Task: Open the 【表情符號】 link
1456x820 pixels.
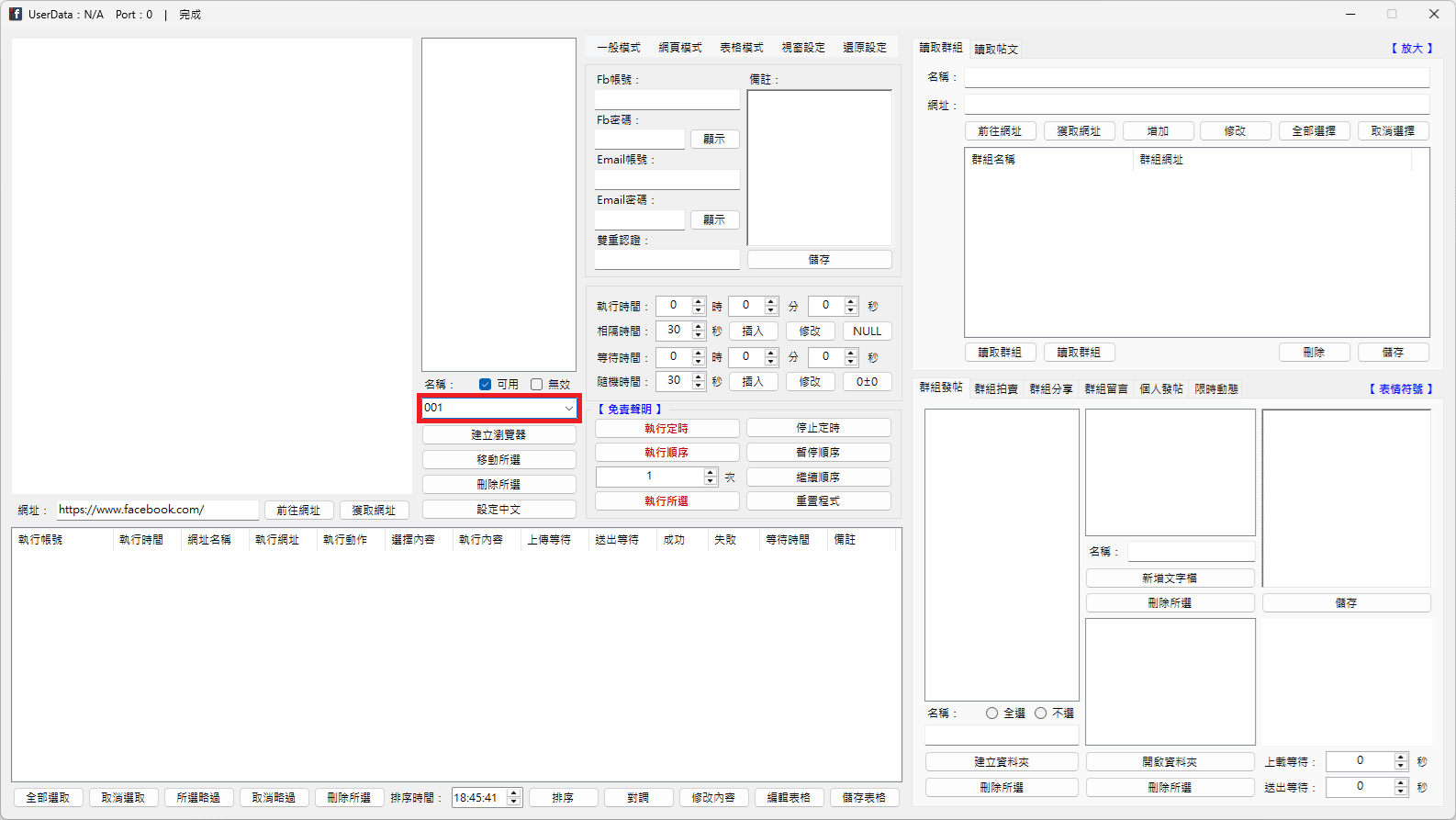Action: coord(1401,389)
